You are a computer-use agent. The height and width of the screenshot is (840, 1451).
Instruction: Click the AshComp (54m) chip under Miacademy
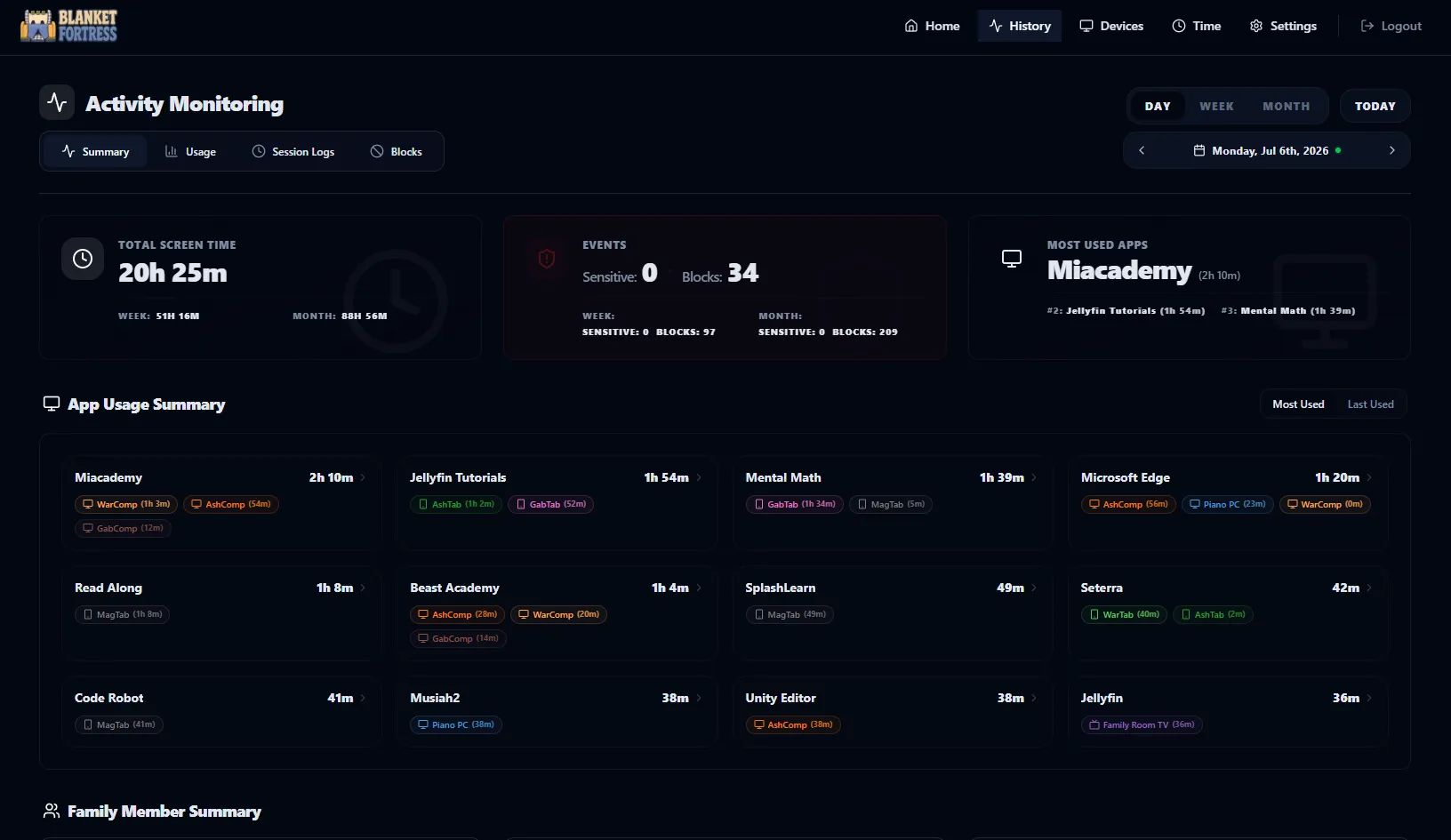(231, 504)
